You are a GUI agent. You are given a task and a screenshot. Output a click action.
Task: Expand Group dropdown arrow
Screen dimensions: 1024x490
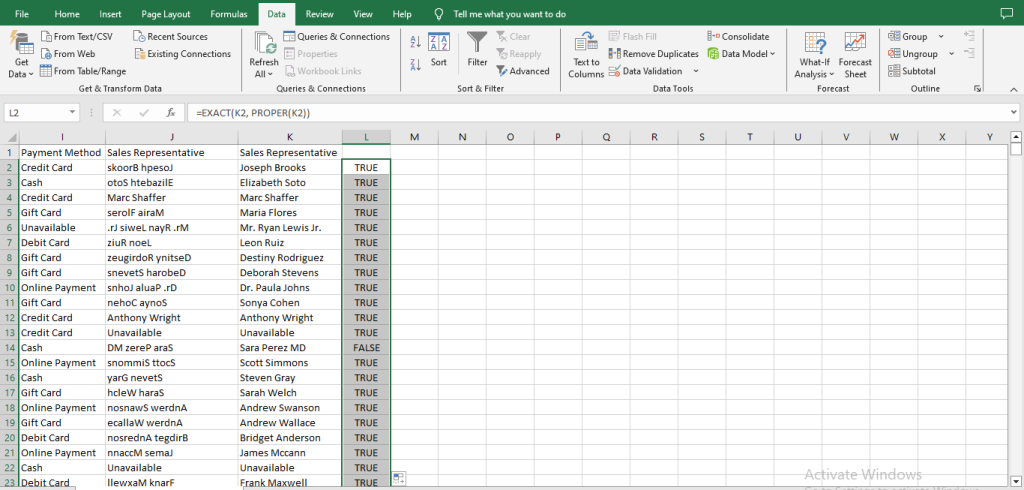click(x=941, y=37)
